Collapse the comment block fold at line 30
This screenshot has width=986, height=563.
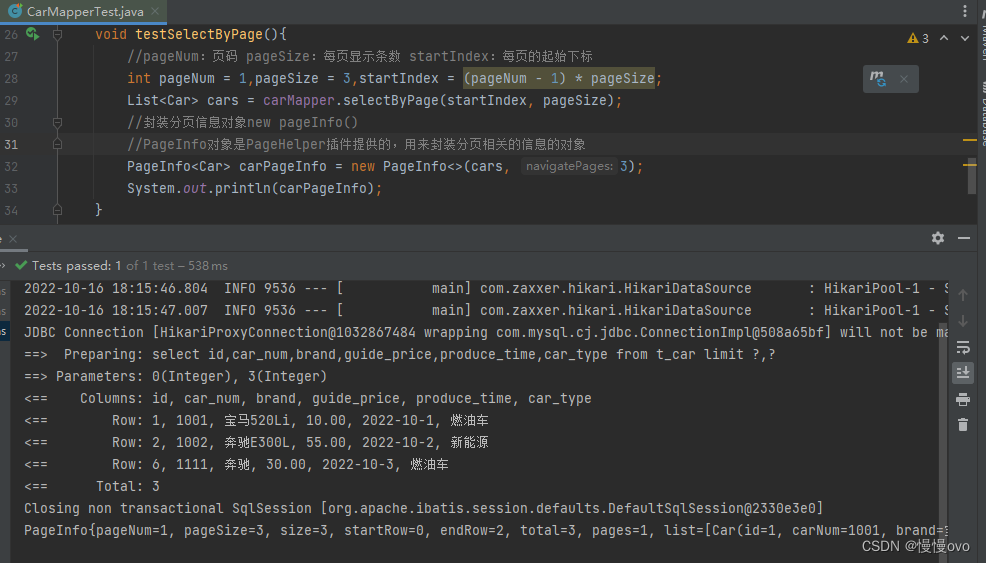coord(57,123)
